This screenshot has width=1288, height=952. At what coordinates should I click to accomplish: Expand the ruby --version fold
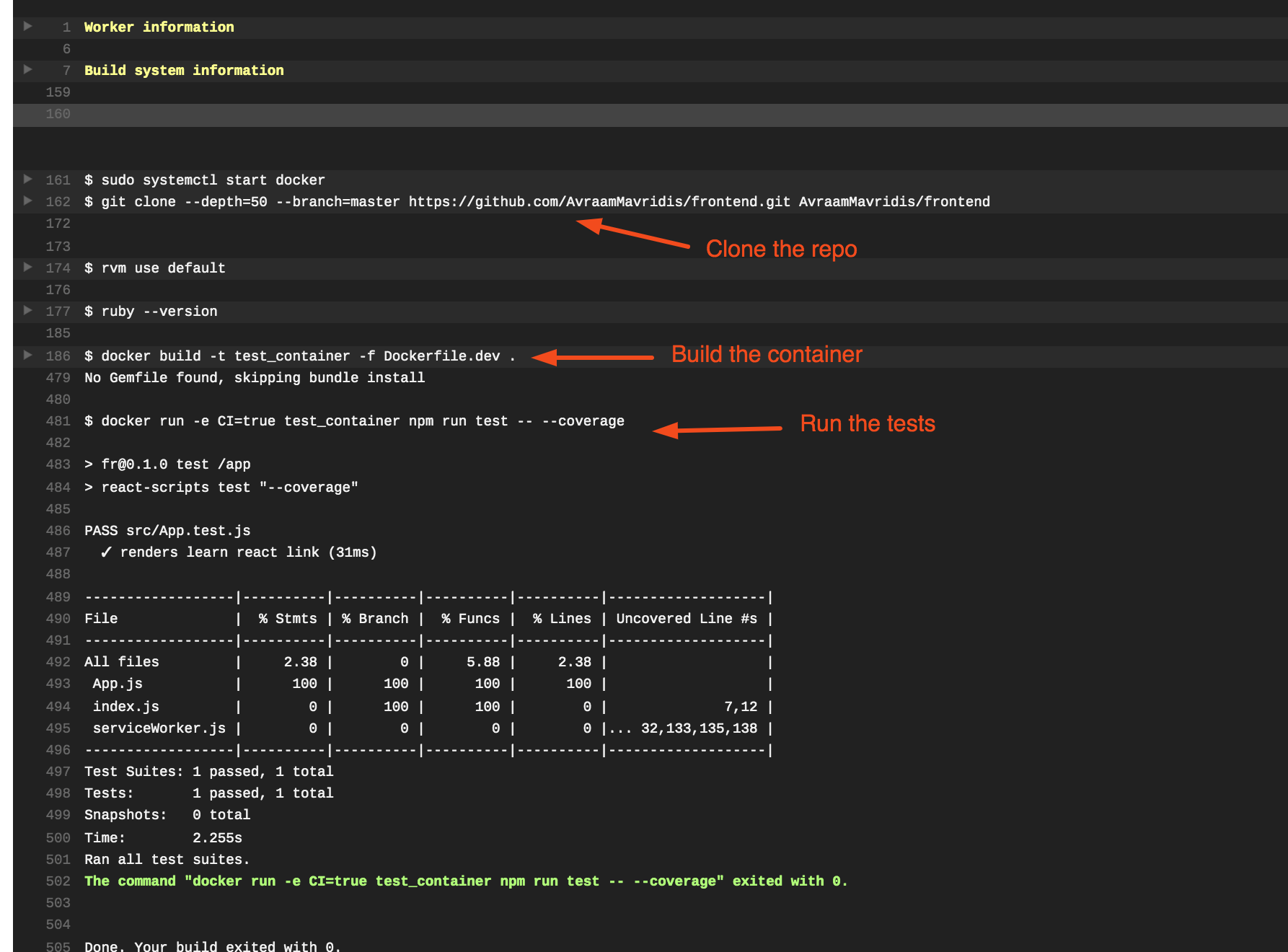click(x=27, y=310)
